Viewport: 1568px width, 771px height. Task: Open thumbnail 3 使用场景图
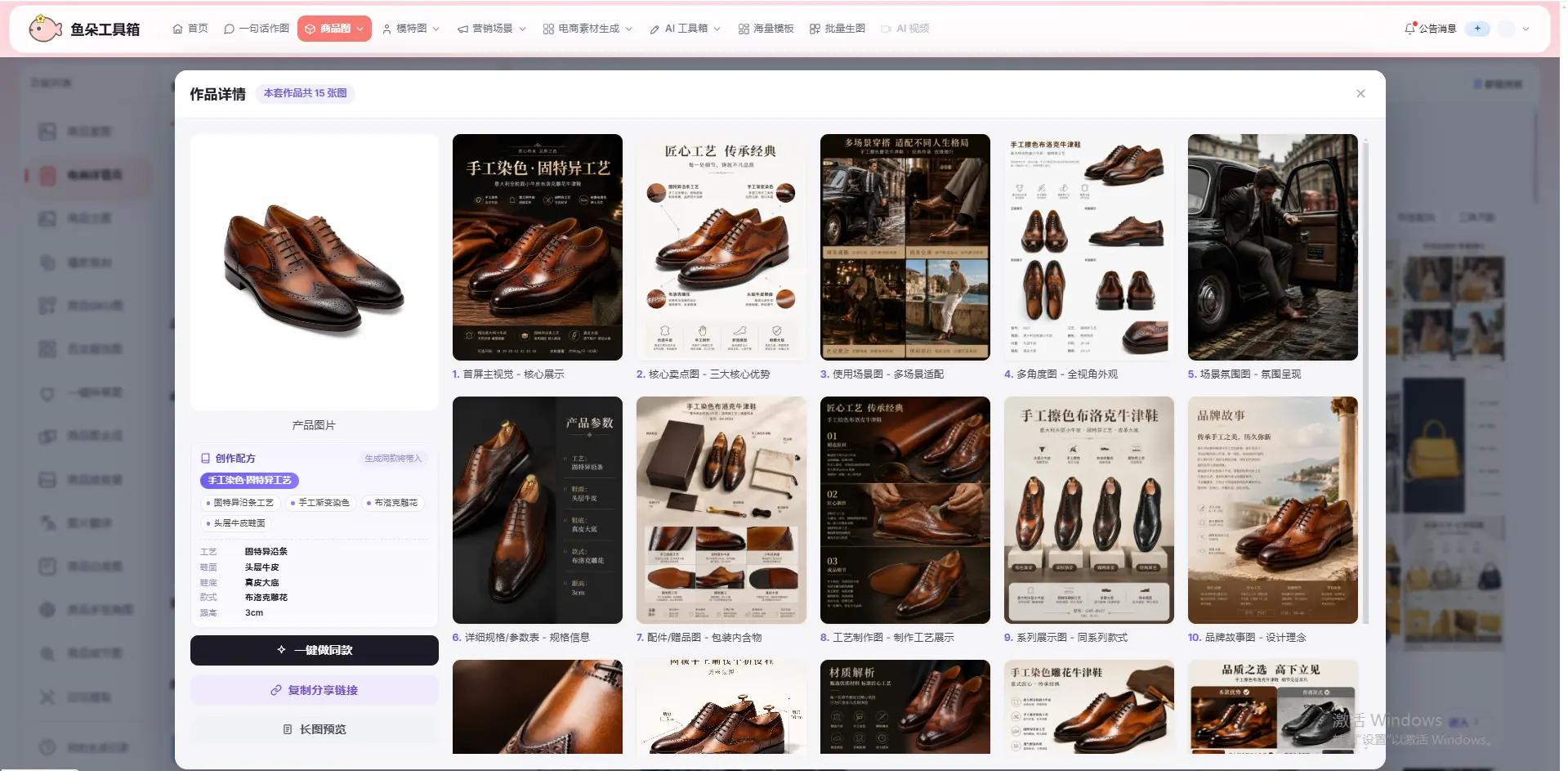[905, 247]
